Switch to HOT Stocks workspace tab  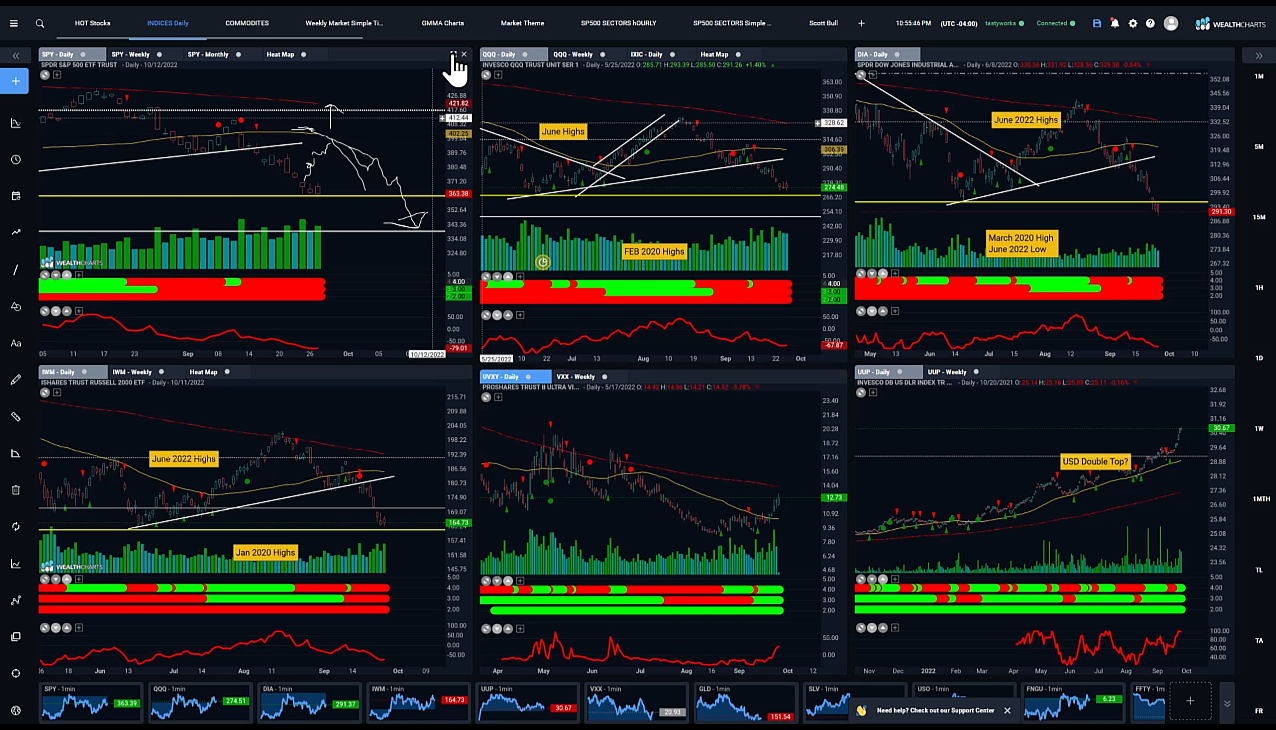[93, 23]
